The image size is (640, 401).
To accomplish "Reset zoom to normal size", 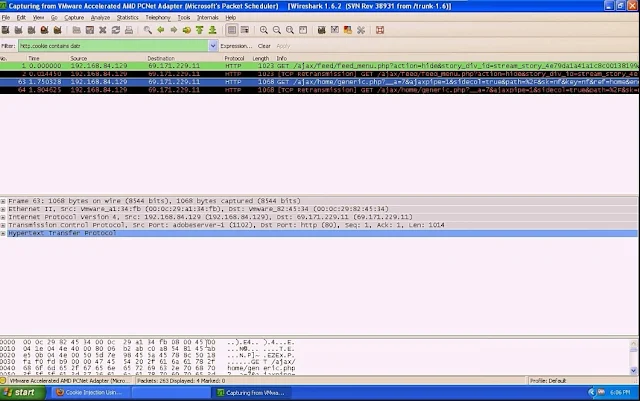I will (290, 30).
